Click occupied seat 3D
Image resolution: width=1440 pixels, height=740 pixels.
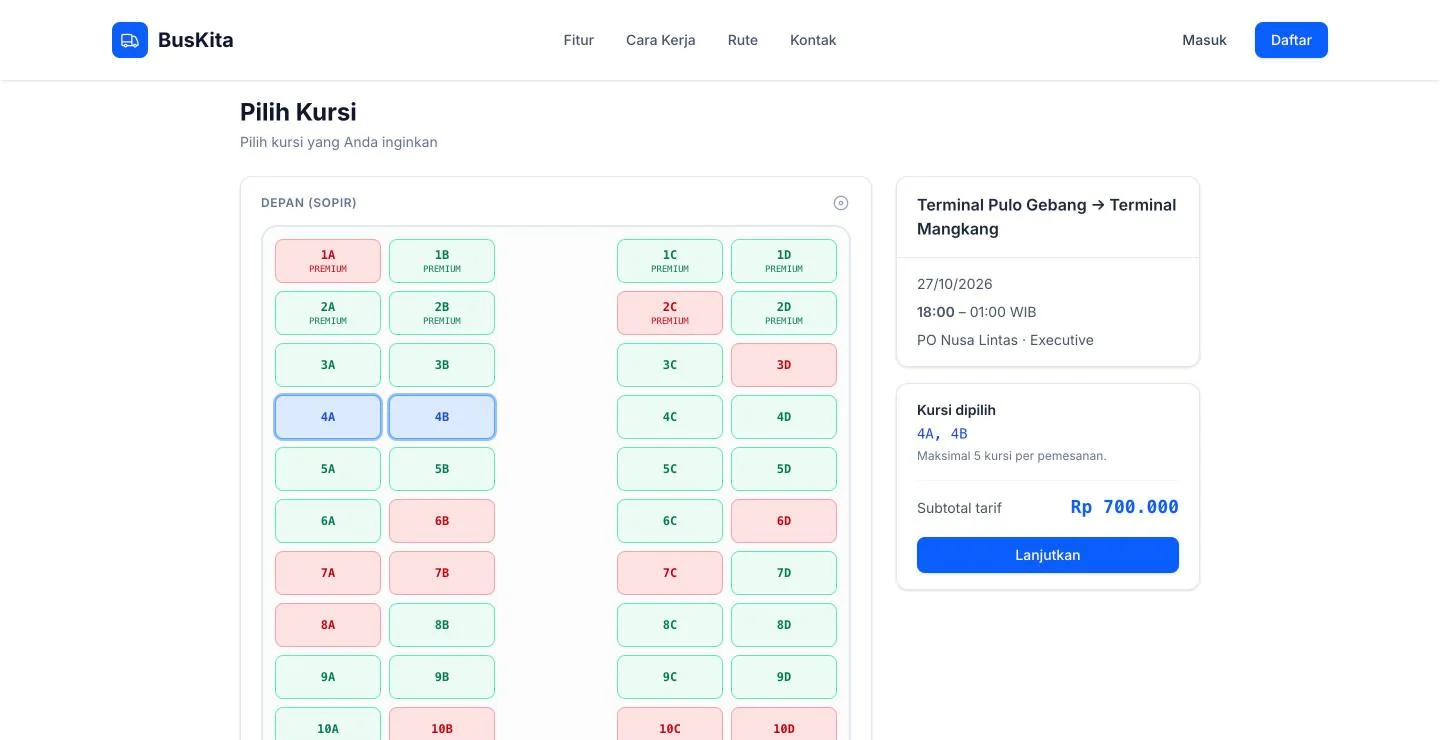click(x=784, y=365)
